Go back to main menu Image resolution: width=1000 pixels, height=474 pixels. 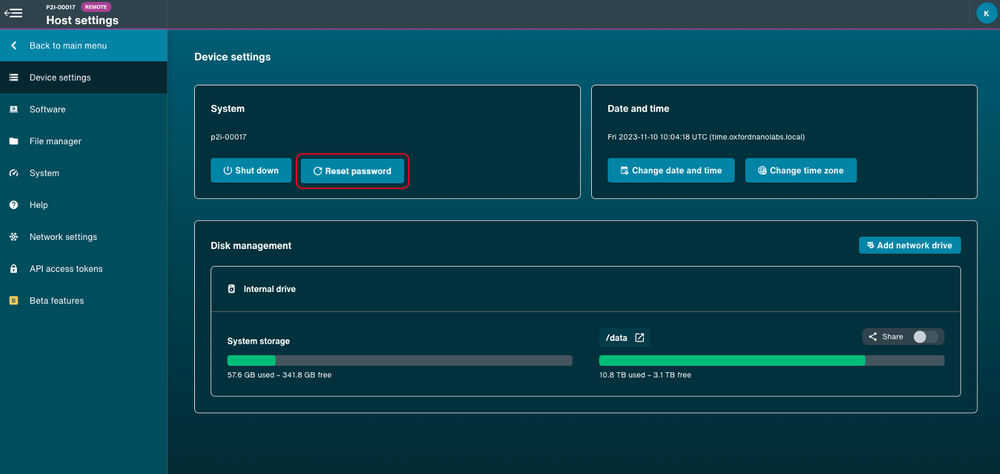tap(84, 46)
